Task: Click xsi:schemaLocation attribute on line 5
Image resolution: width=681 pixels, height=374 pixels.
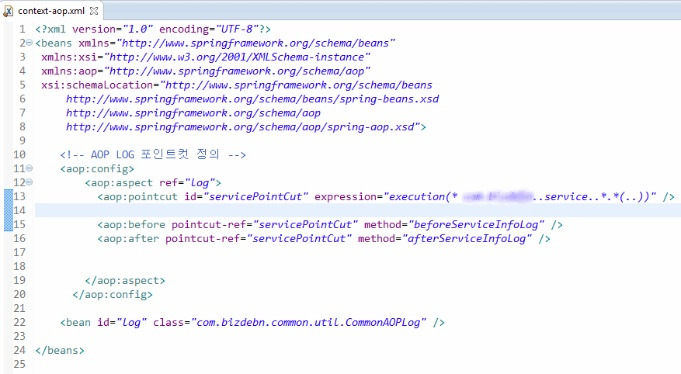Action: [237, 85]
